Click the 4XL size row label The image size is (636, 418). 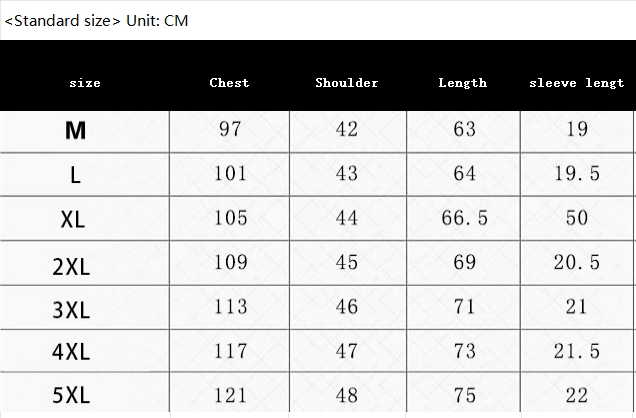(71, 352)
